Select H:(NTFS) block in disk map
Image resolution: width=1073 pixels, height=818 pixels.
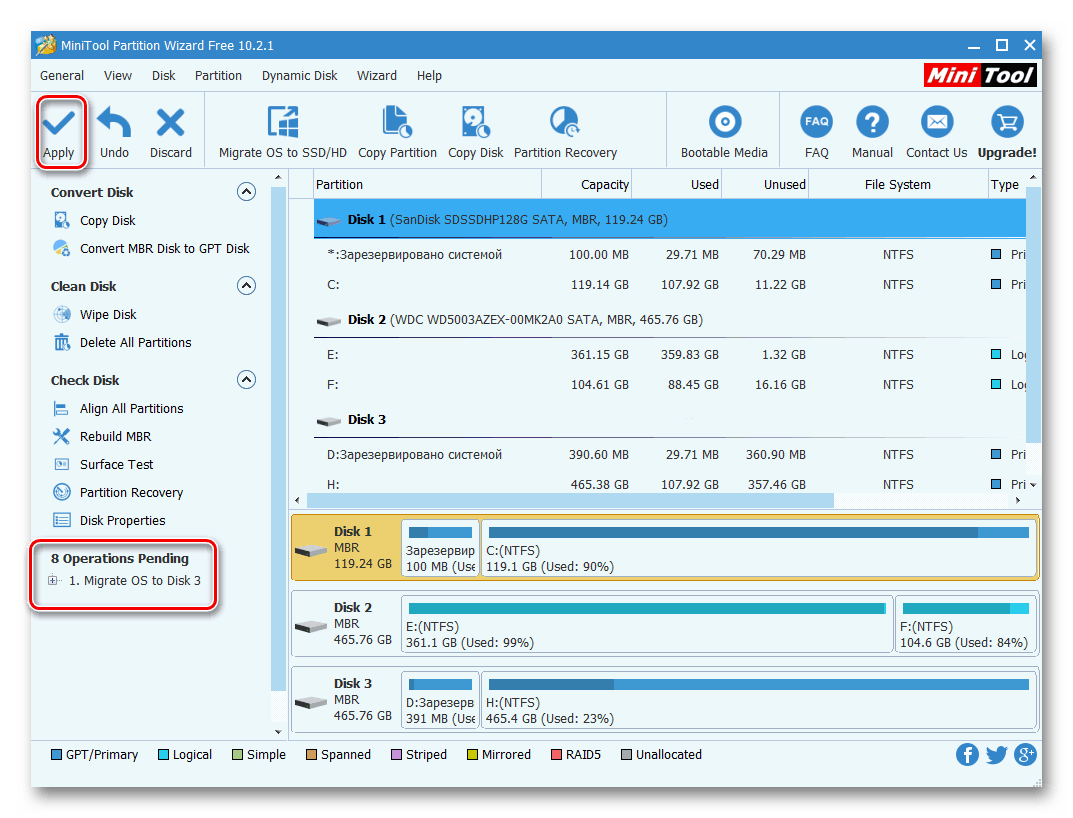[759, 700]
